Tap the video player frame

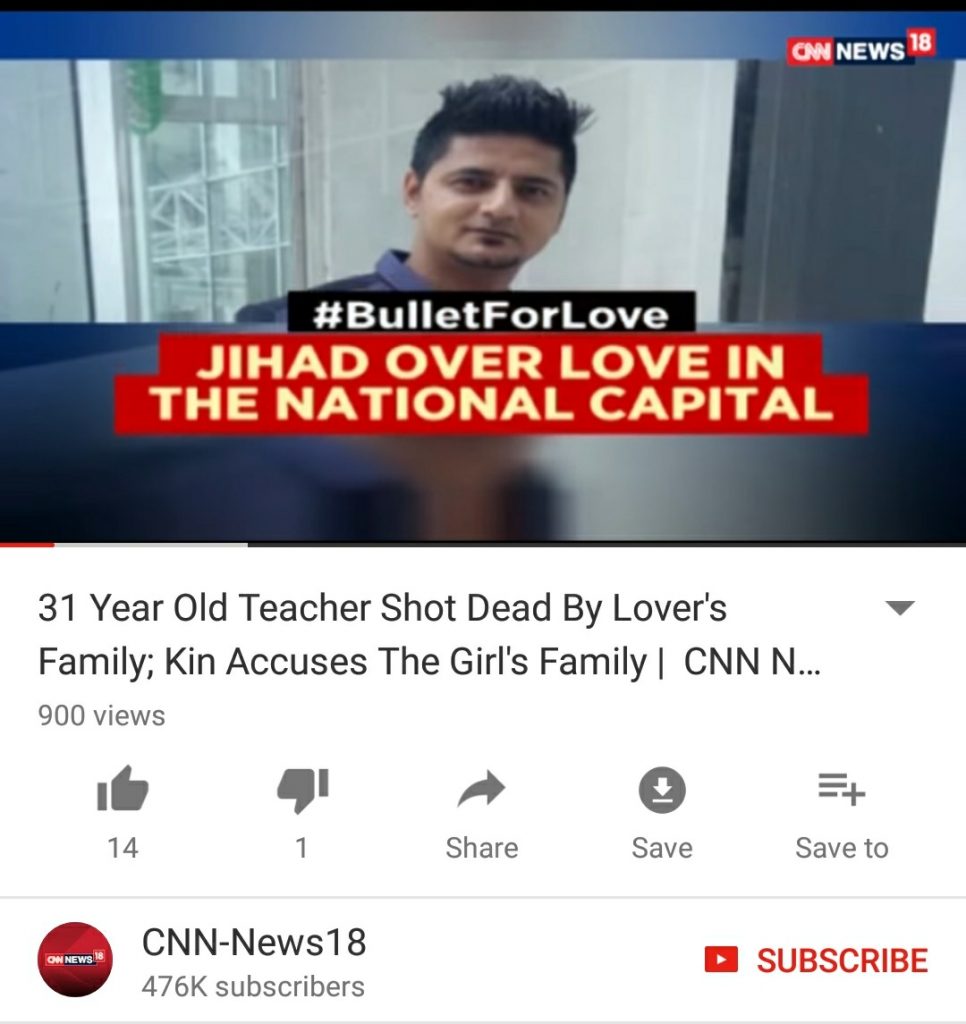coord(483,276)
